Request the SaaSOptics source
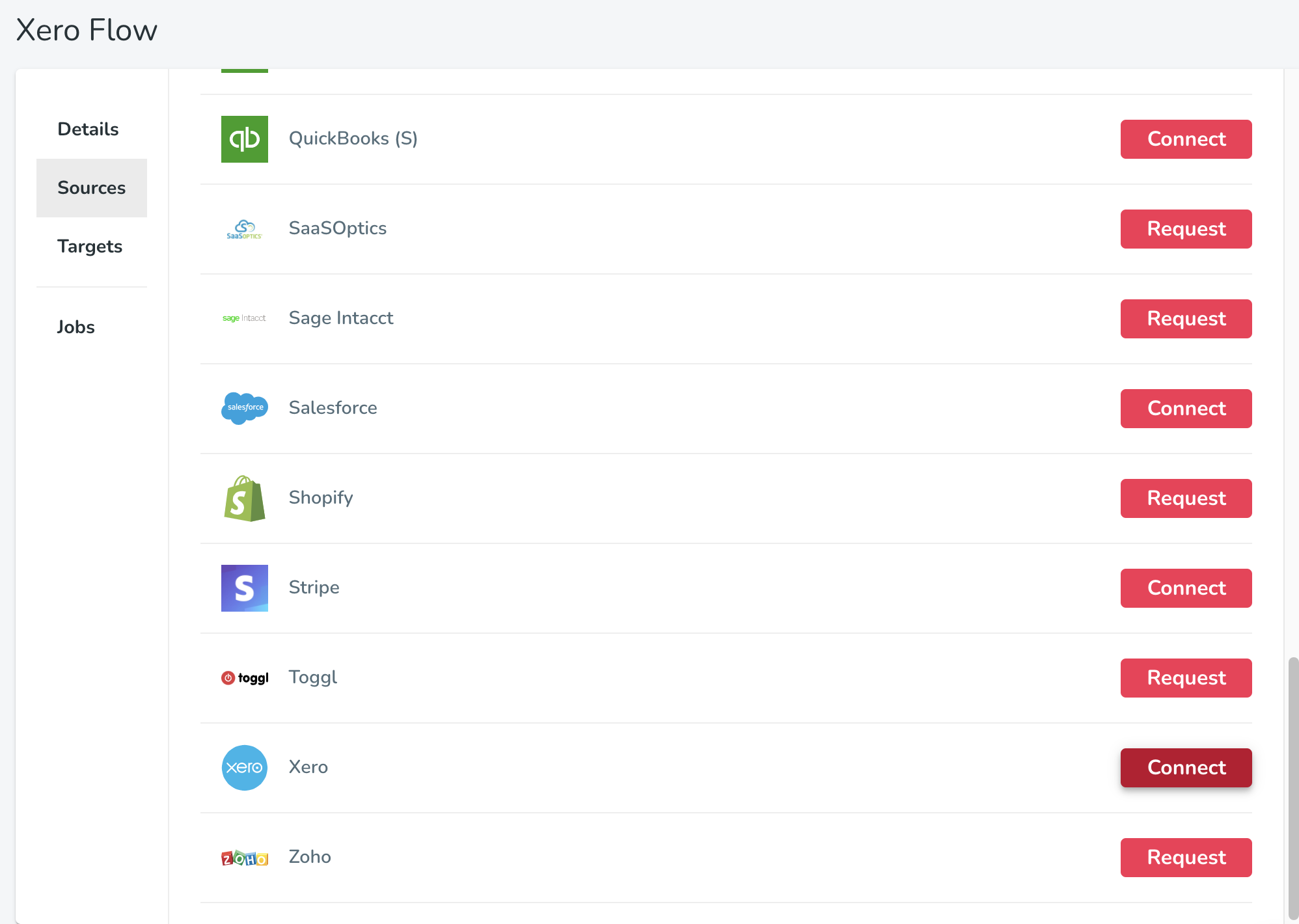 pyautogui.click(x=1186, y=229)
